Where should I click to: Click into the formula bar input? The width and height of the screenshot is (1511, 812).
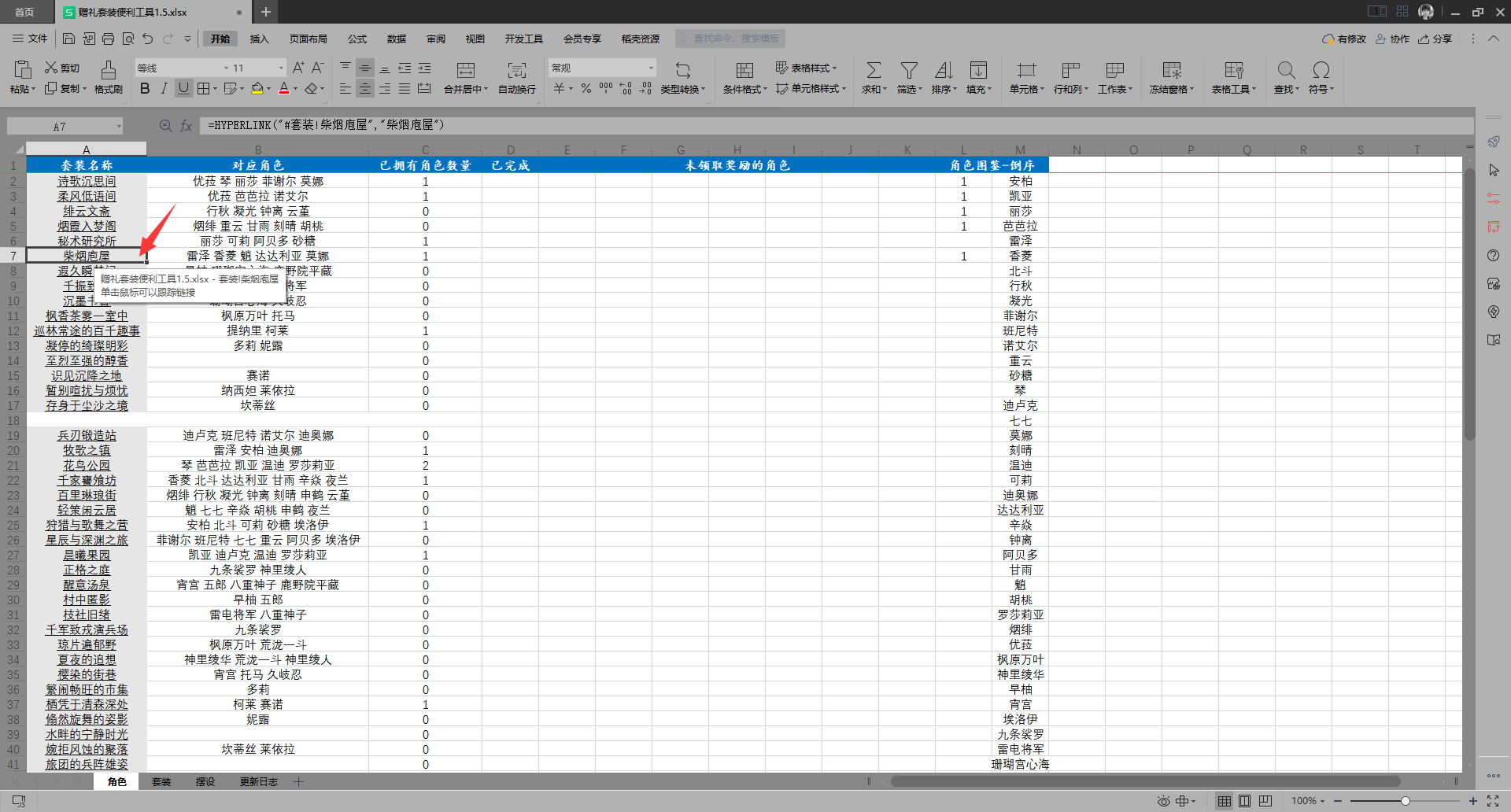[x=834, y=125]
